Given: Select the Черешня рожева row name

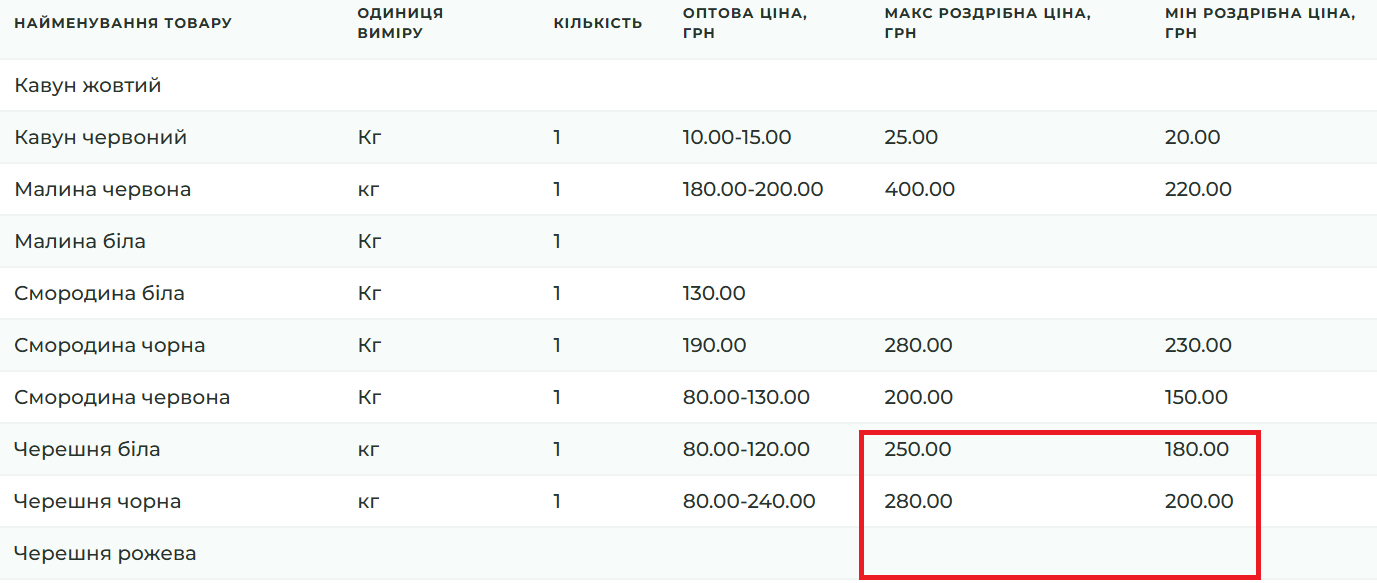Looking at the screenshot, I should 105,553.
